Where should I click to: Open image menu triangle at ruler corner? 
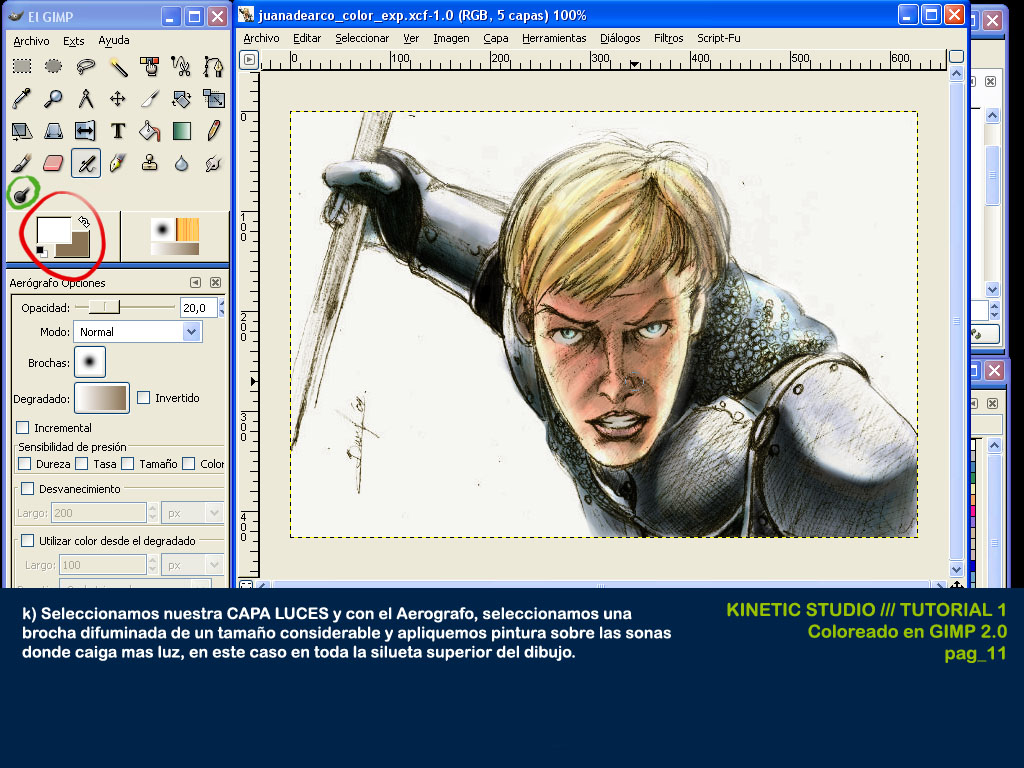click(x=249, y=61)
